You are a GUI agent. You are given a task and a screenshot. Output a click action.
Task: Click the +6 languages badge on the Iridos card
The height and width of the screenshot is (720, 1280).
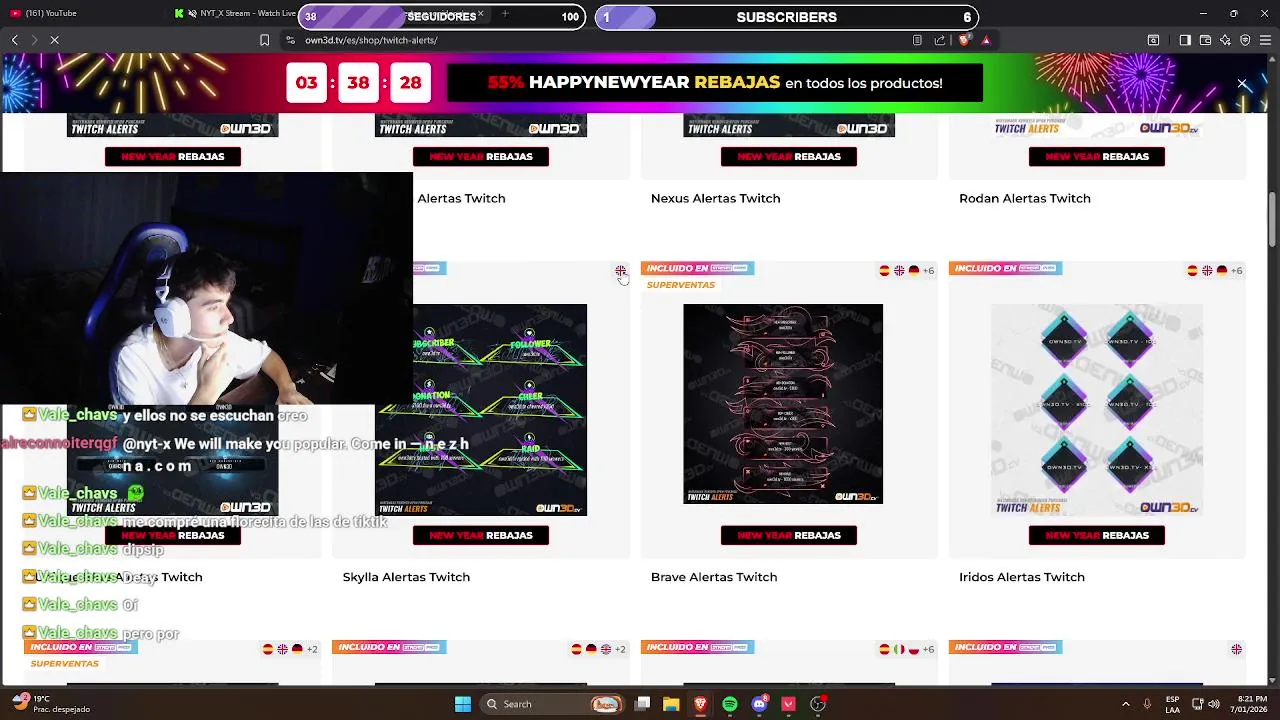pos(1236,271)
